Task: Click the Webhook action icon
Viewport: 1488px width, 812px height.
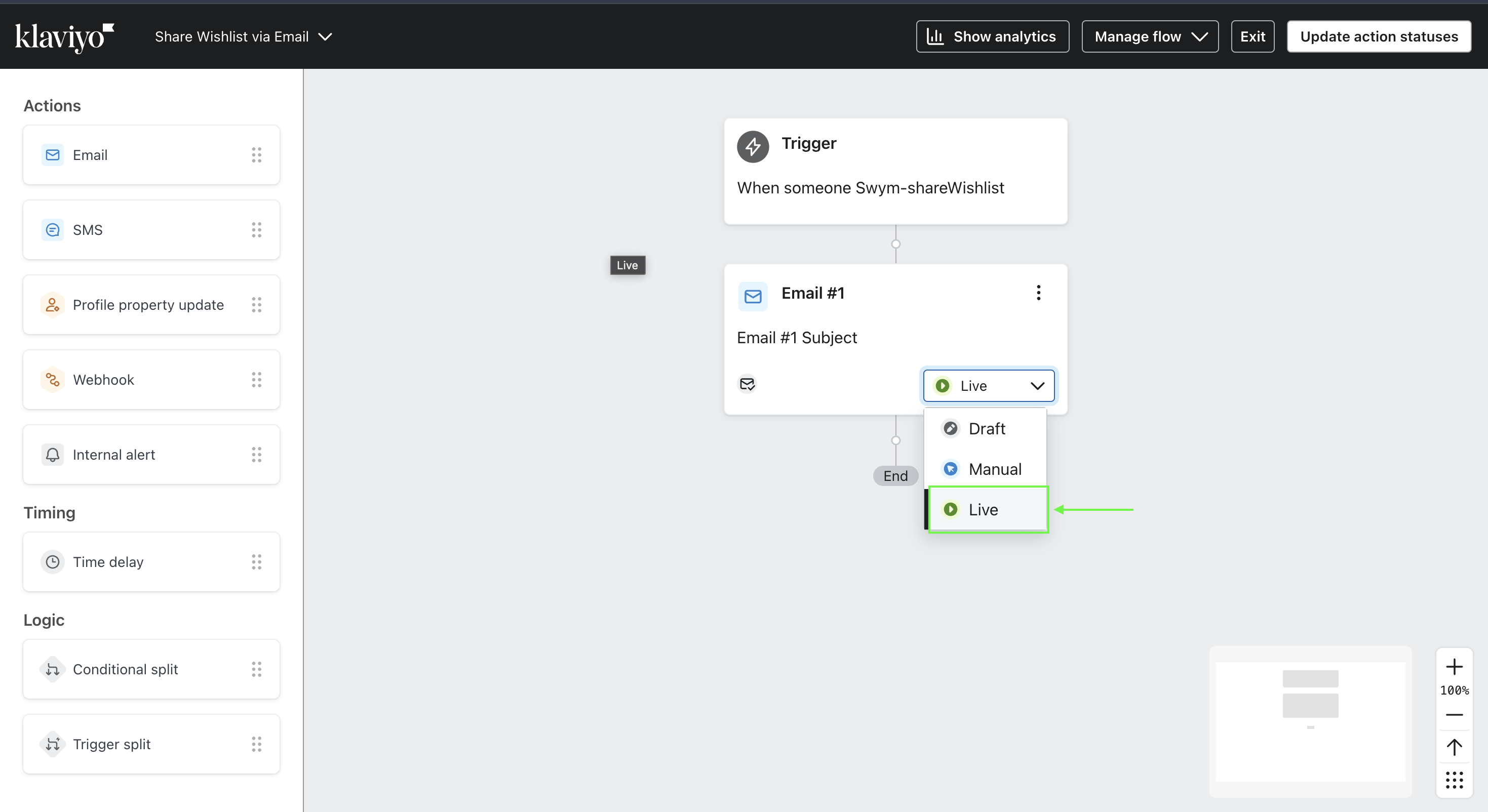Action: 53,380
